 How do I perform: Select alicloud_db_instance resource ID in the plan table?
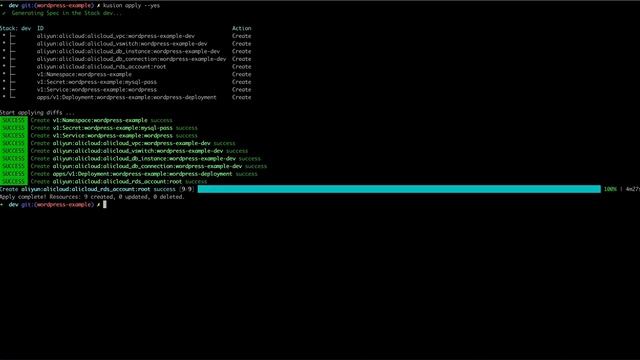tap(128, 51)
